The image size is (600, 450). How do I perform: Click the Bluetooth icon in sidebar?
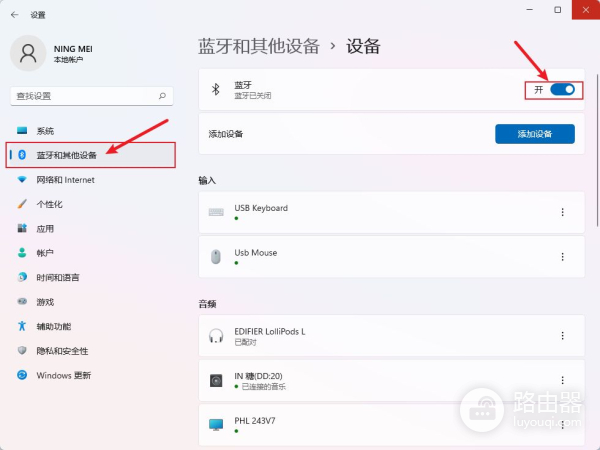pos(22,155)
